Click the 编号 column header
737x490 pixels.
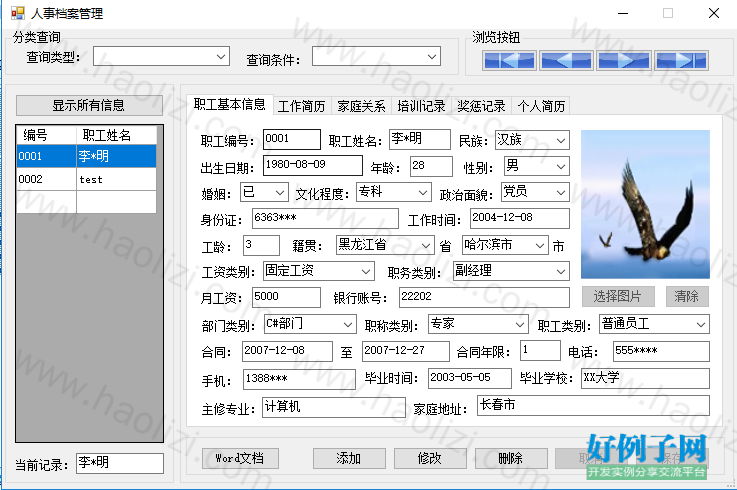(47, 135)
